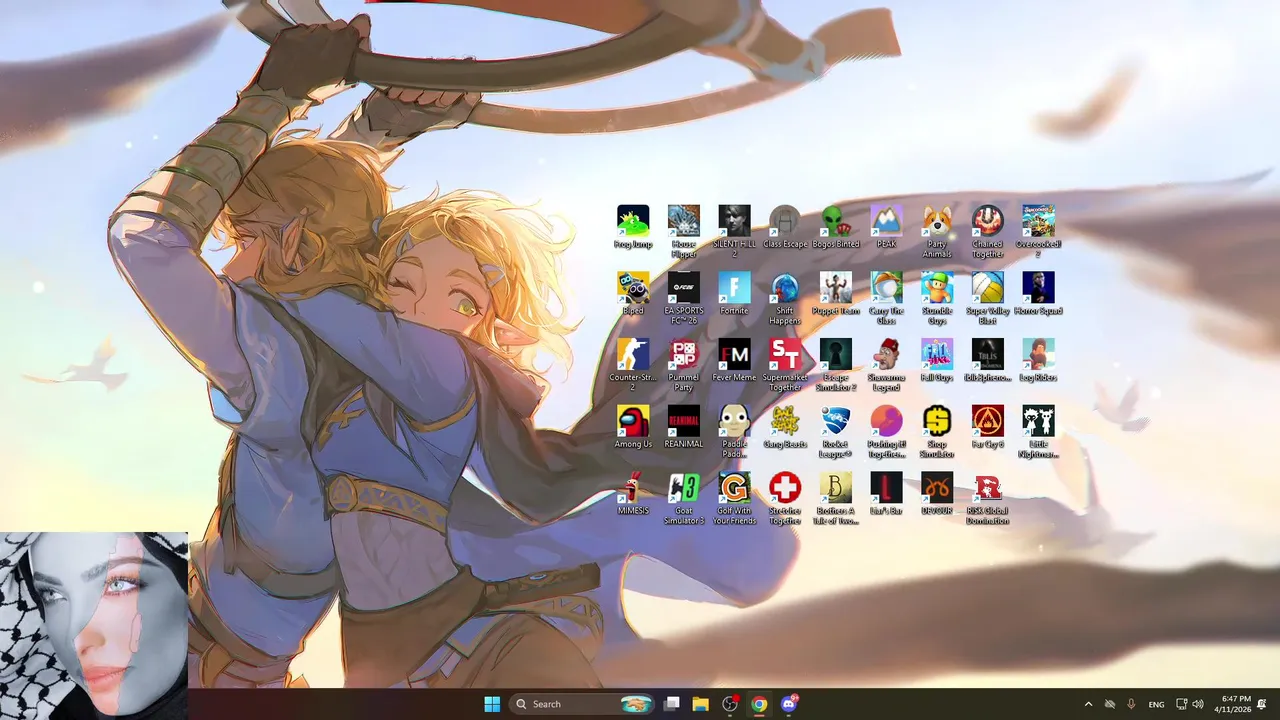The height and width of the screenshot is (720, 1280).
Task: Select the Horror Squad shortcut
Action: tap(1038, 294)
